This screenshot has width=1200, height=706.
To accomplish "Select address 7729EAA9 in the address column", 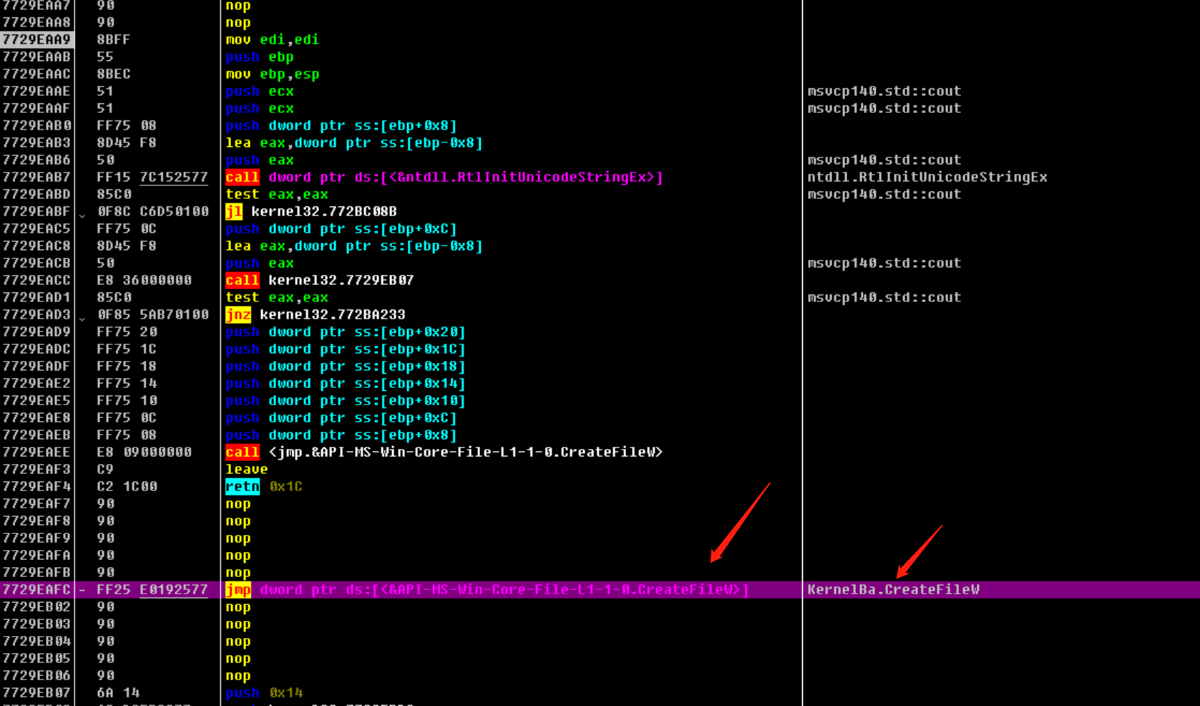I will pos(36,40).
